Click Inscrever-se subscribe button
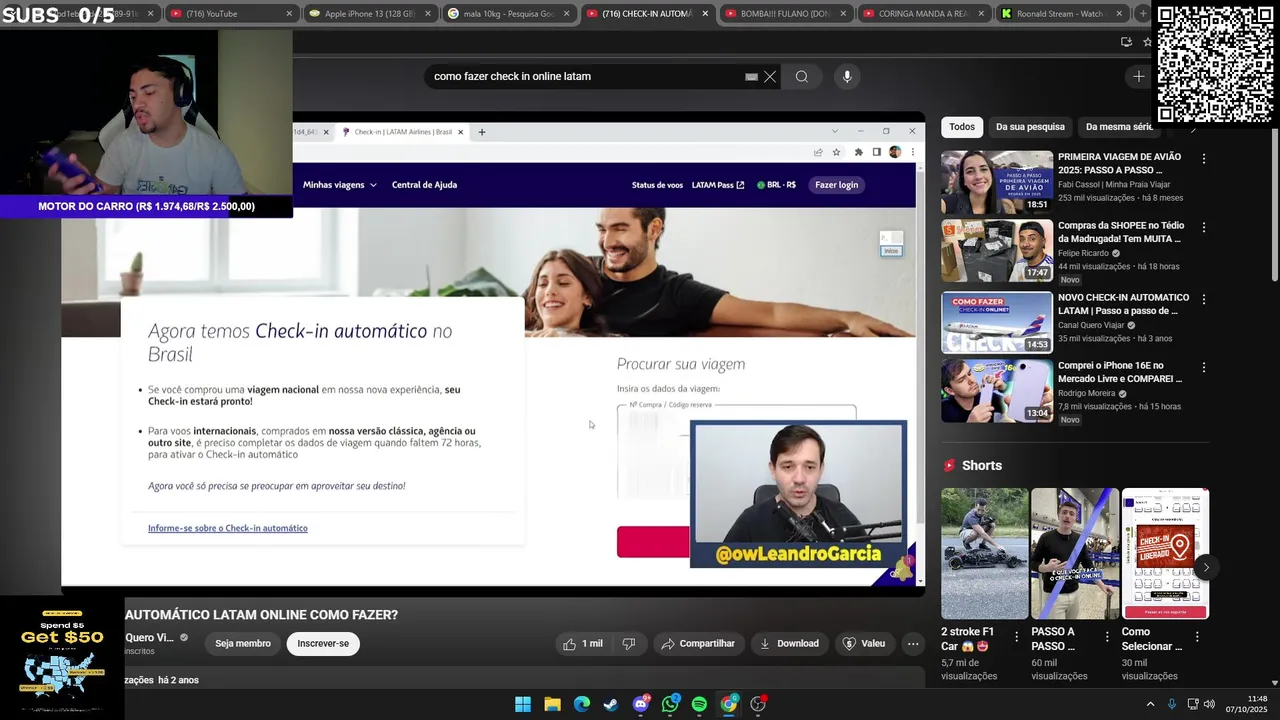Viewport: 1280px width, 720px height. point(323,644)
